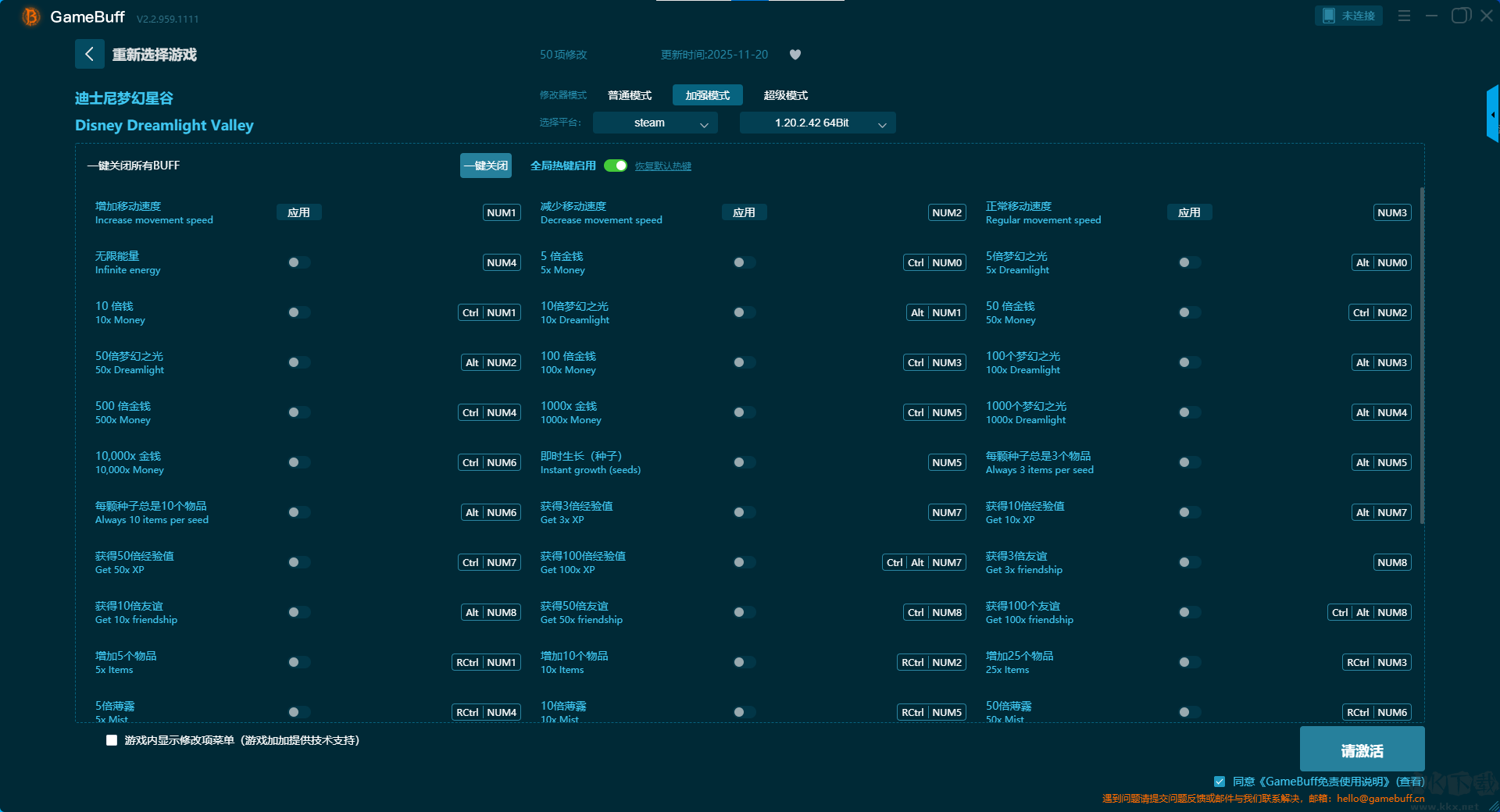Enable the Get 3x XP toggle
The height and width of the screenshot is (812, 1500).
[x=745, y=512]
